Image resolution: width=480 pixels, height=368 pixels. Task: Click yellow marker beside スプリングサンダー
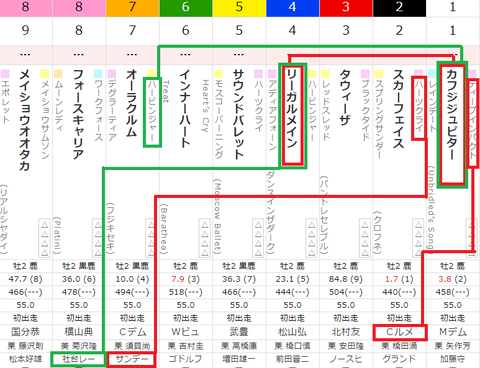click(x=379, y=73)
